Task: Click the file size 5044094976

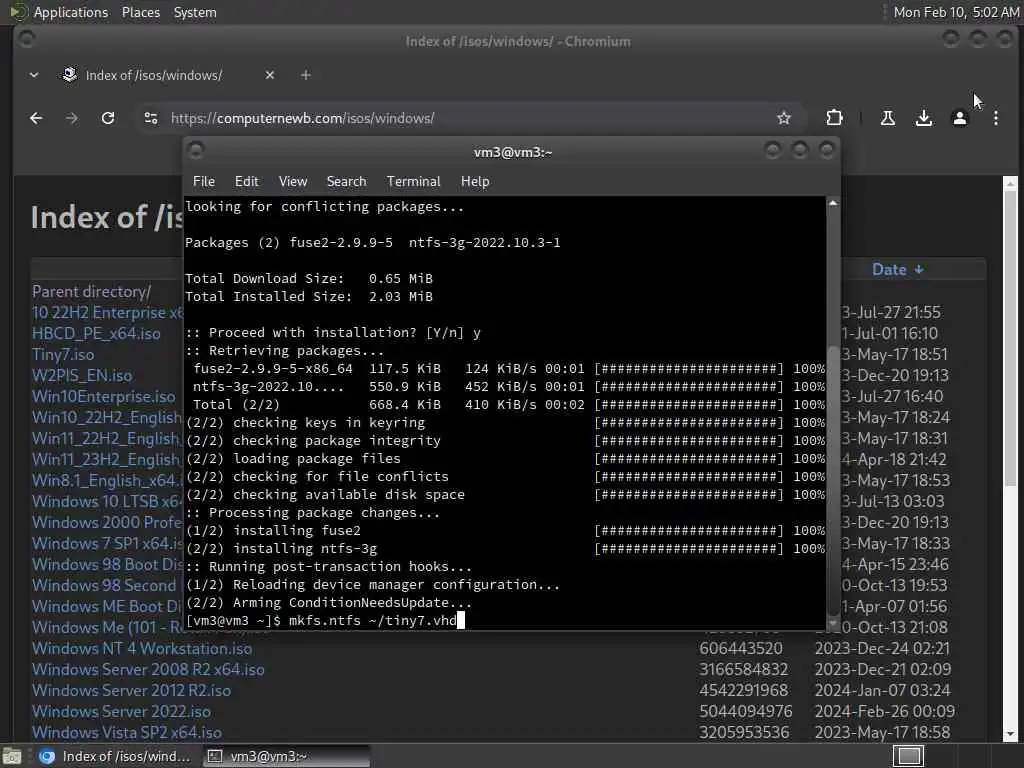Action: [x=746, y=711]
